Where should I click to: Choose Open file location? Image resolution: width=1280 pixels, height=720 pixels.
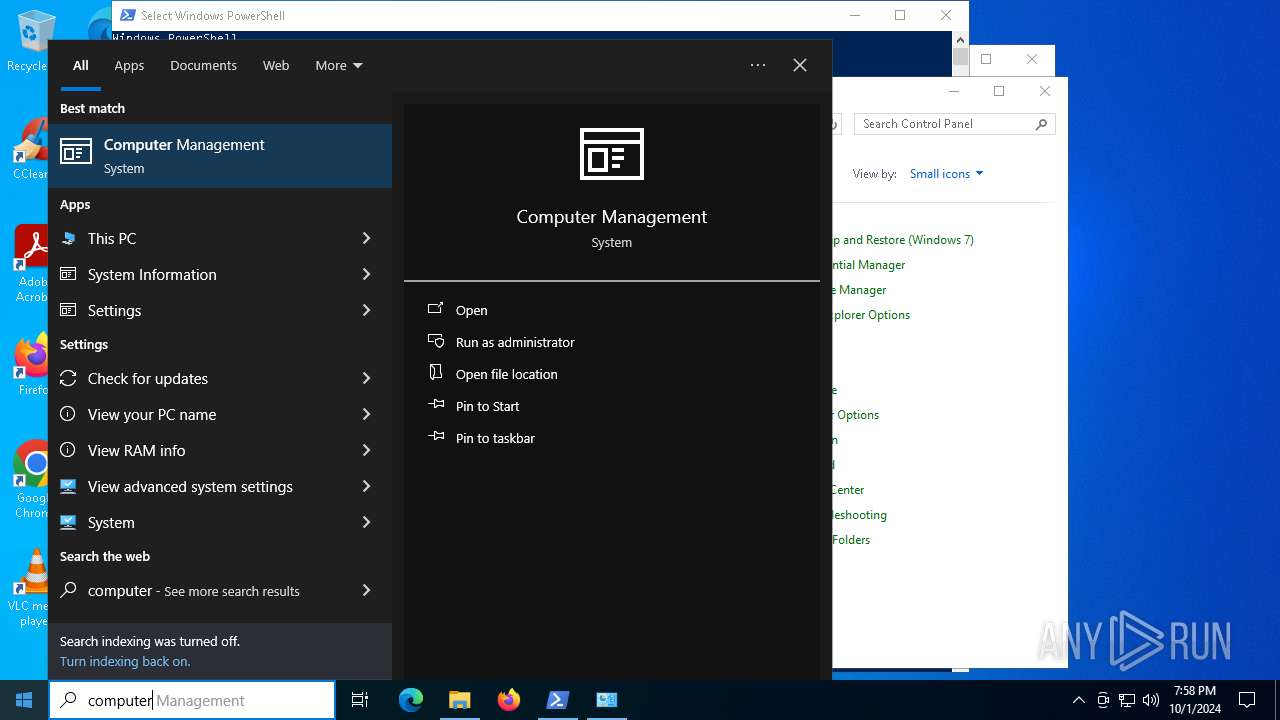pos(506,374)
